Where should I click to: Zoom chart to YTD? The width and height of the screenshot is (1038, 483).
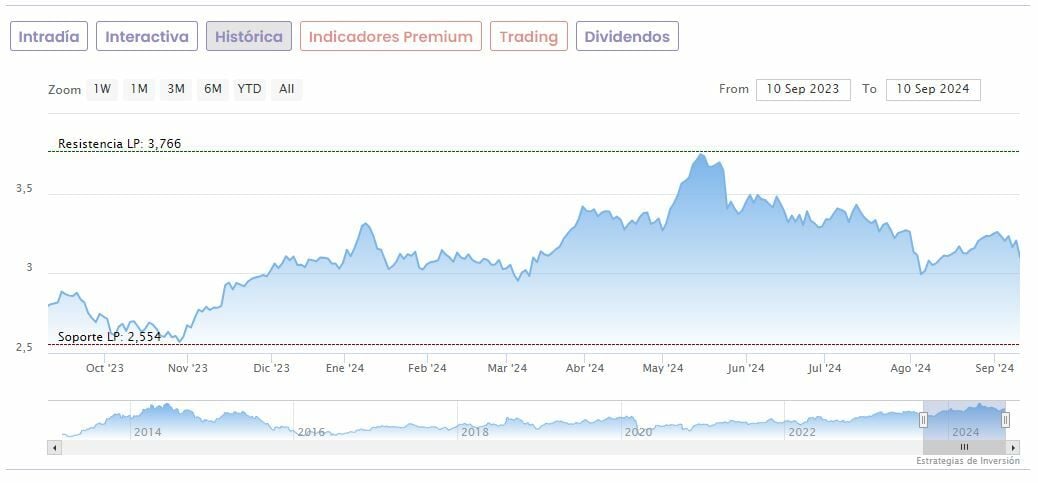[249, 89]
